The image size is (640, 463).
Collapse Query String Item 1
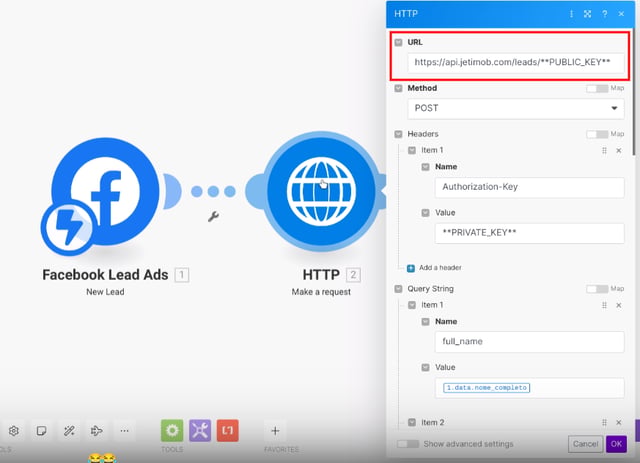(412, 305)
